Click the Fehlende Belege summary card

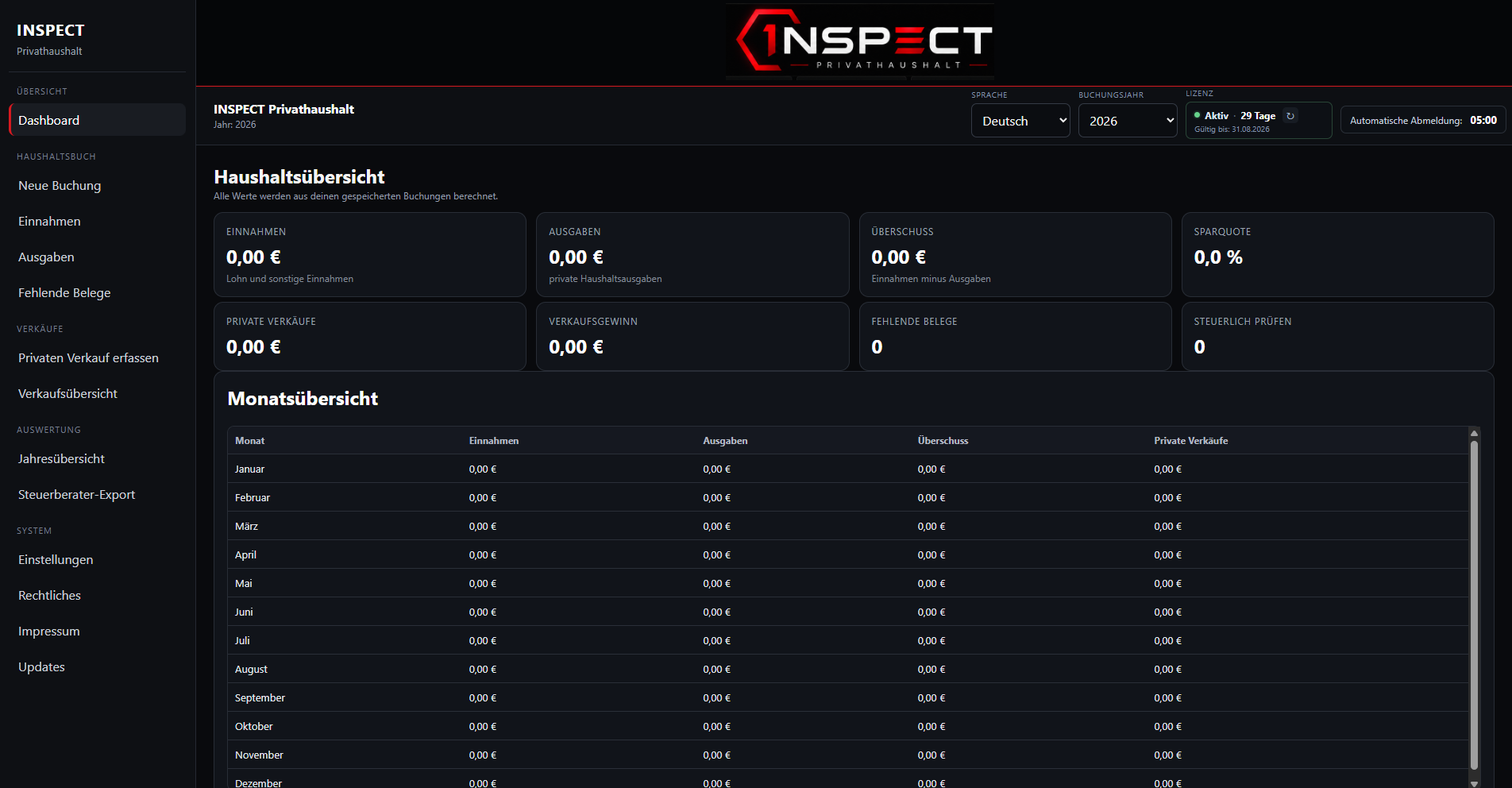1015,336
